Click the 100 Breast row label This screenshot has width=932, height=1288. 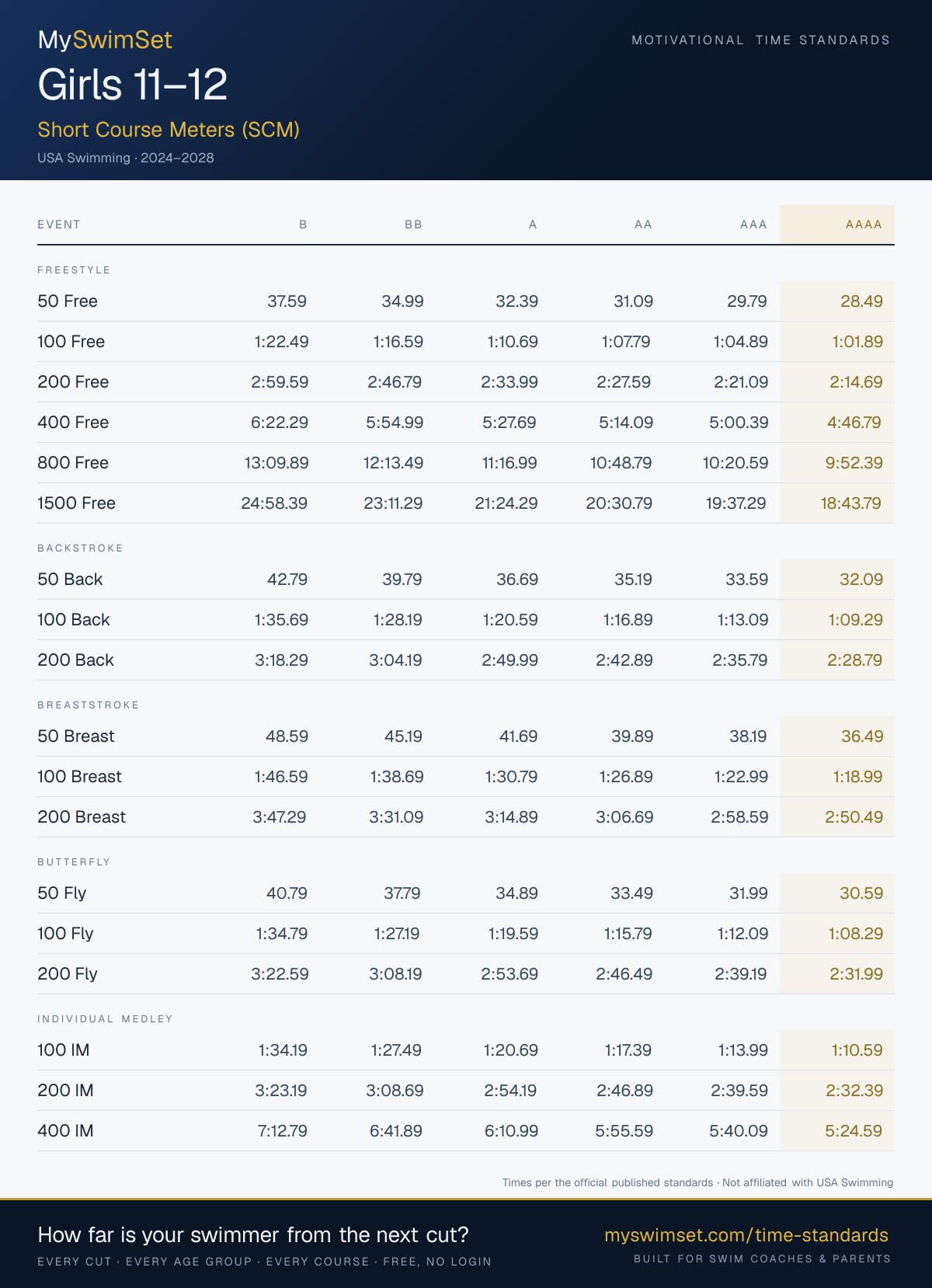tap(79, 777)
